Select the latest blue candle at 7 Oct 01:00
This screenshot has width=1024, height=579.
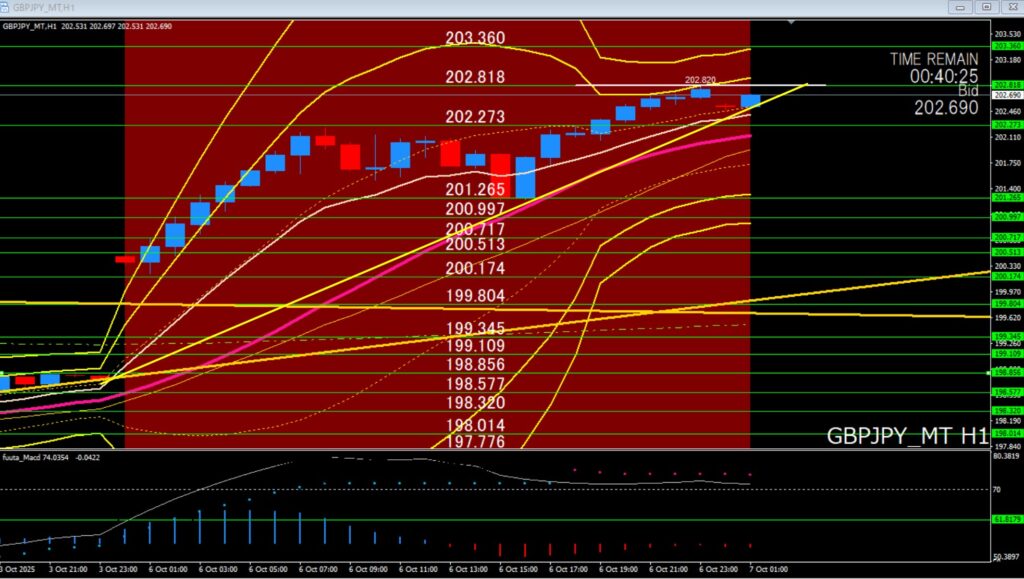(x=750, y=101)
